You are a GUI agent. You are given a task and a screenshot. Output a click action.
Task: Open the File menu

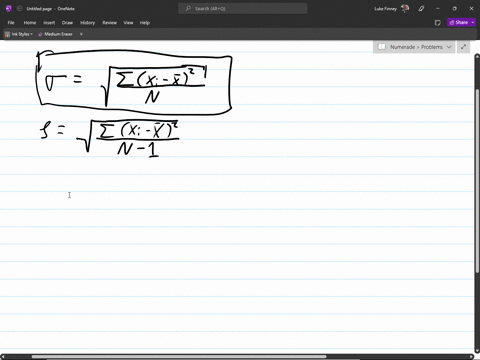11,23
